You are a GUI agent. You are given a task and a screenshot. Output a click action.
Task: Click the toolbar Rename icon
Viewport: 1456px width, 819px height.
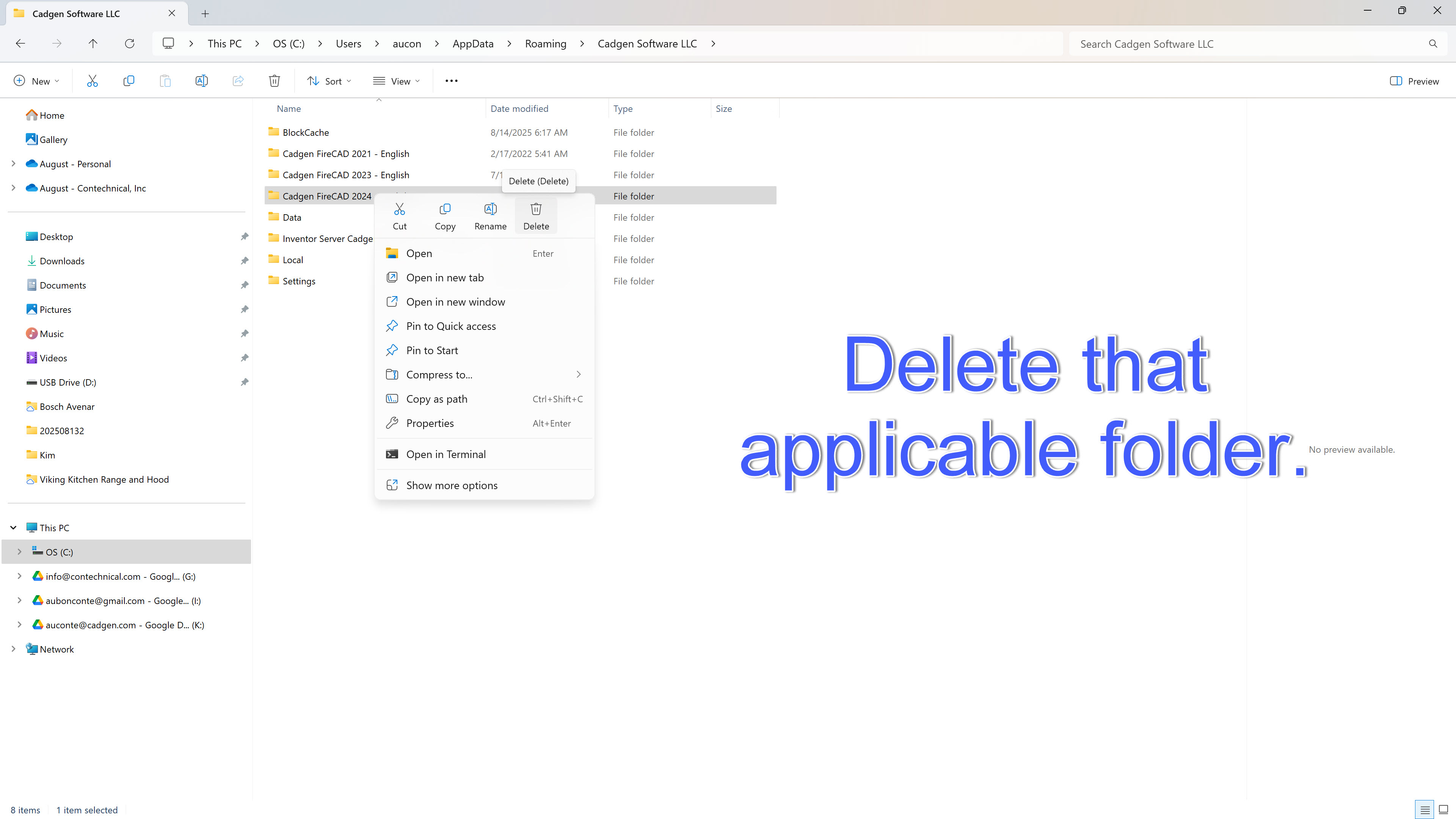point(201,81)
